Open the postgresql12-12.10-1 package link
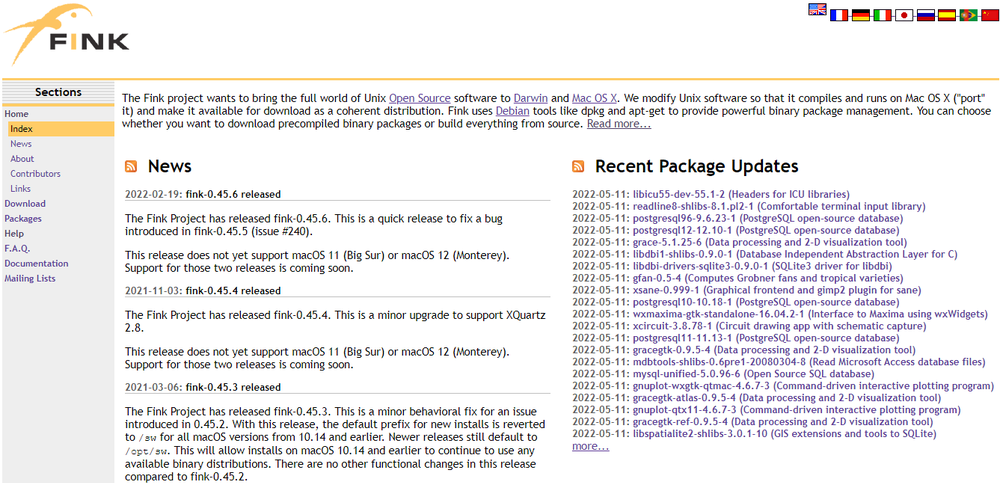This screenshot has height=483, width=1000. coord(766,230)
